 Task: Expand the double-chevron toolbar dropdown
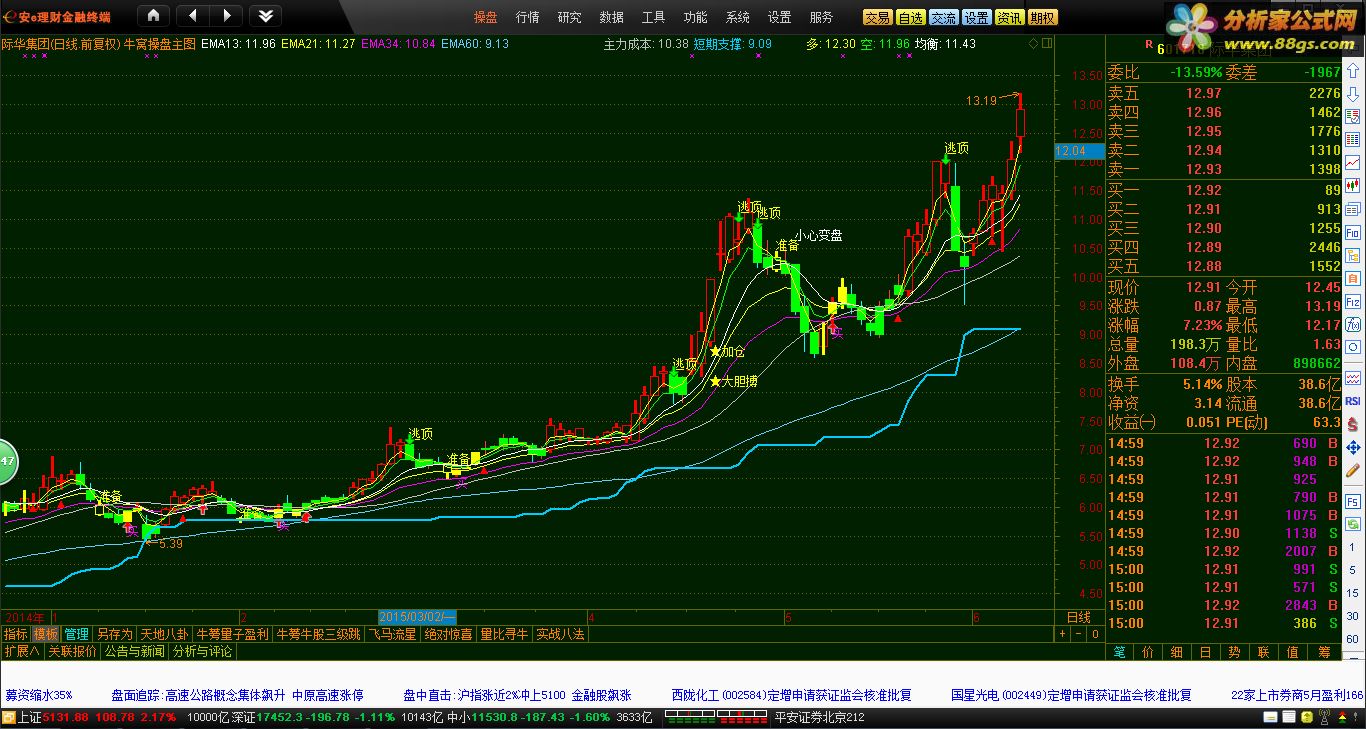click(264, 16)
